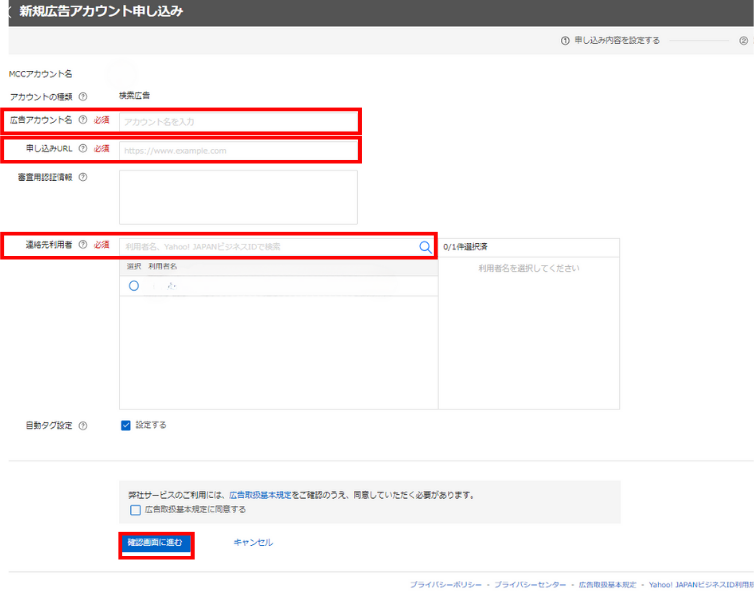The image size is (754, 596).
Task: Click the 申し込みURL input field
Action: [x=238, y=150]
